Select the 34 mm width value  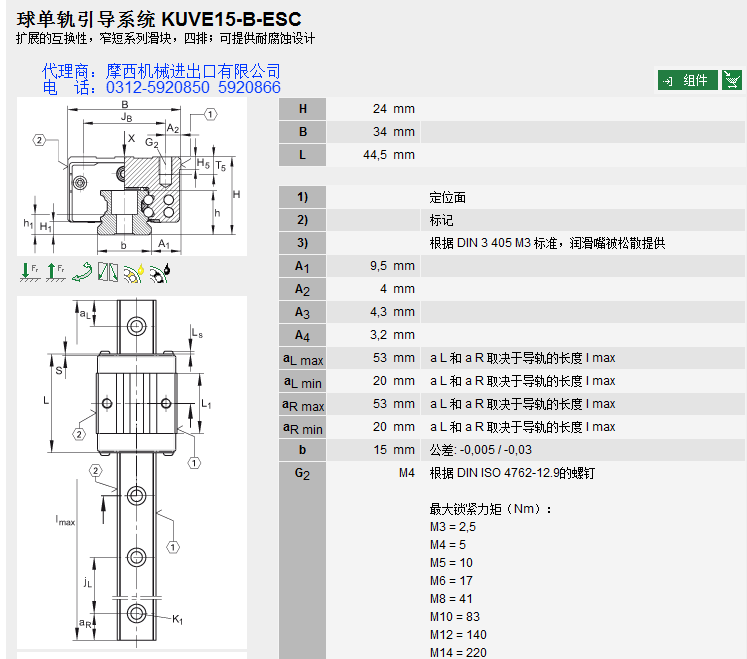coord(394,132)
